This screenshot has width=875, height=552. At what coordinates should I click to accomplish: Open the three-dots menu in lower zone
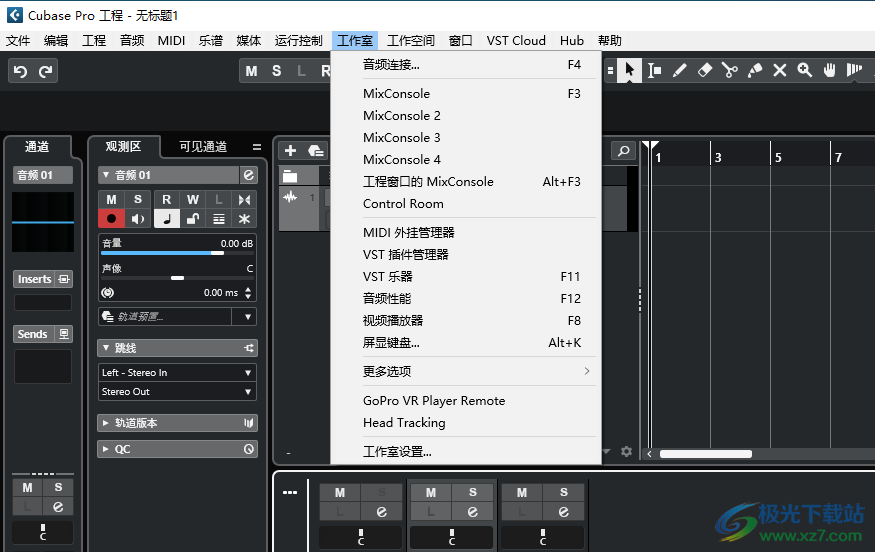[290, 492]
